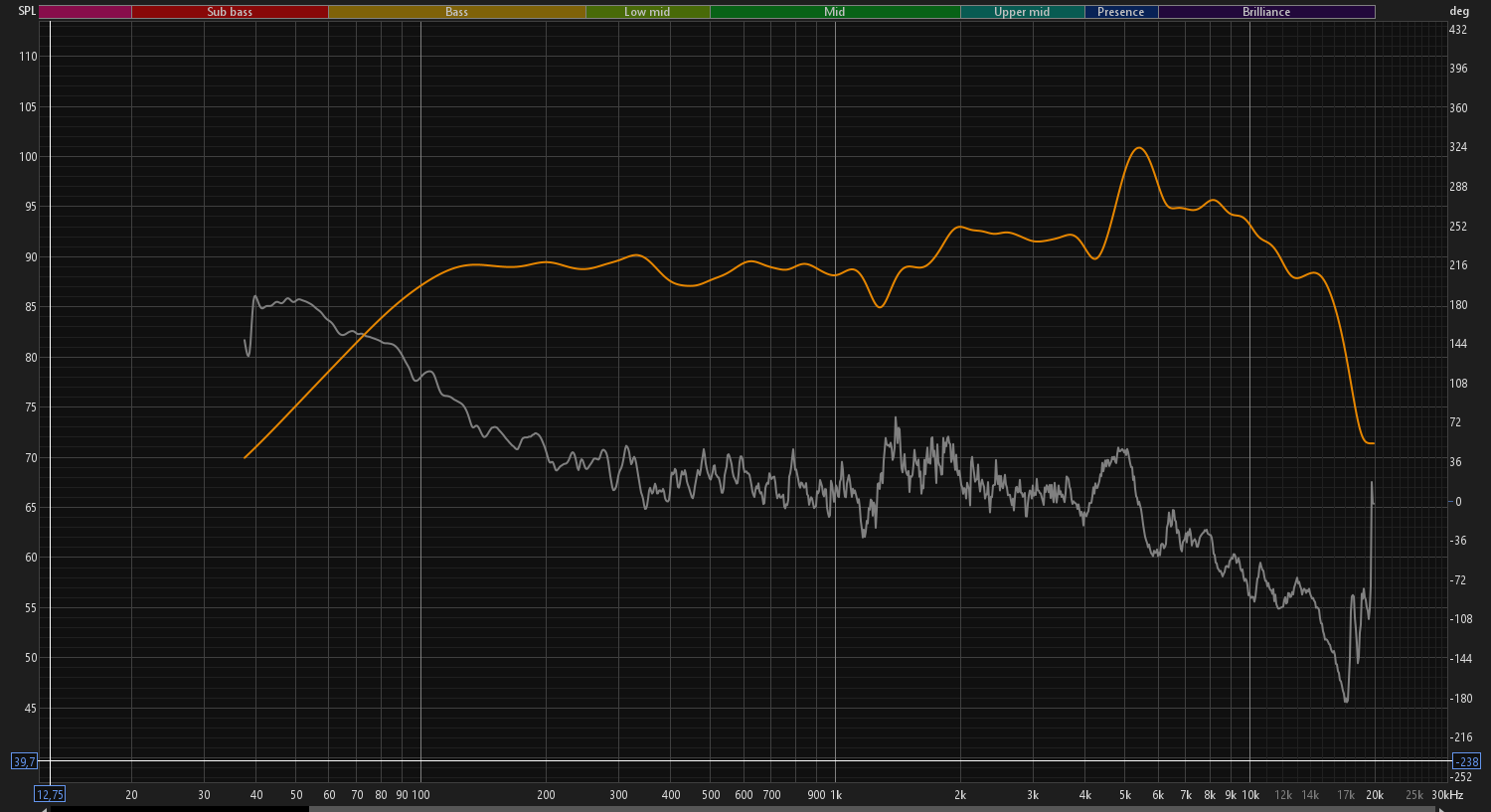Click the 30kHz label on frequency axis
The height and width of the screenshot is (812, 1491).
(1447, 795)
